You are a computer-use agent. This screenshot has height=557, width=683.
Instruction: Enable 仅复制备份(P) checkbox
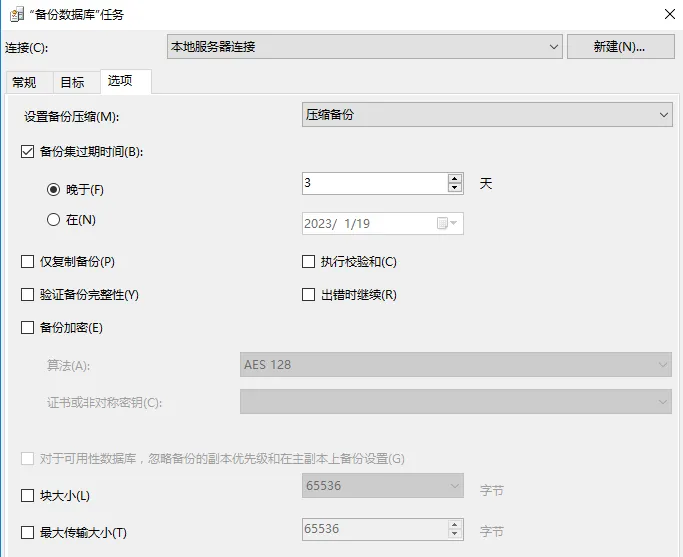point(27,262)
